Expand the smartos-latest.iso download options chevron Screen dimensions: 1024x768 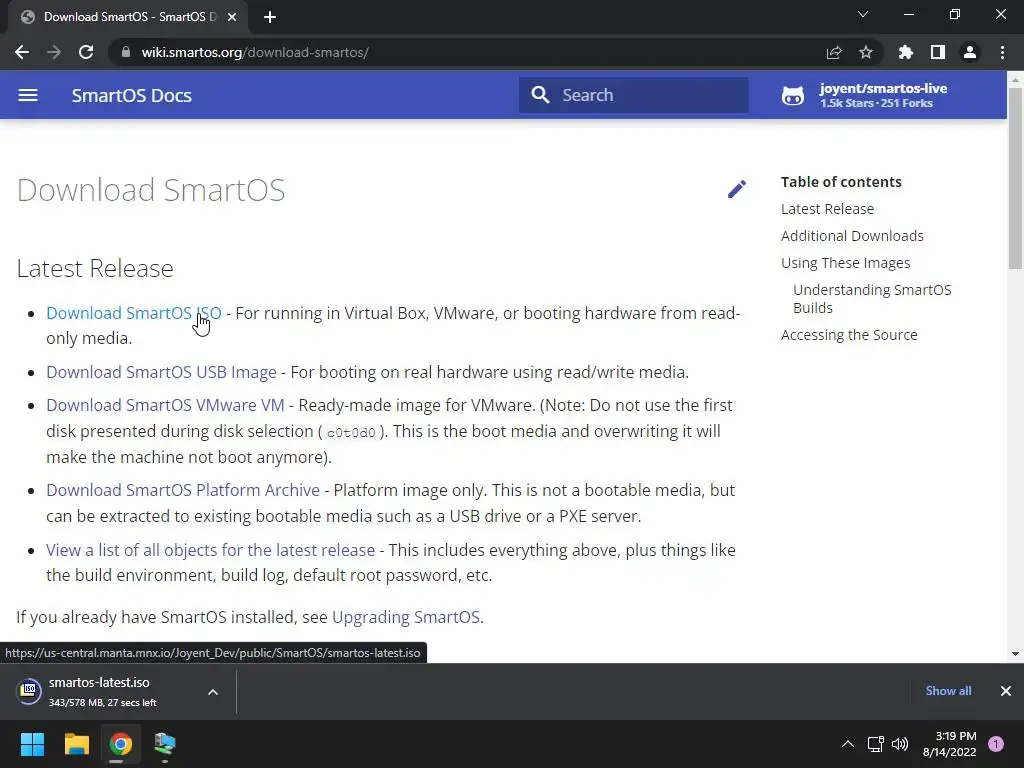coord(213,692)
